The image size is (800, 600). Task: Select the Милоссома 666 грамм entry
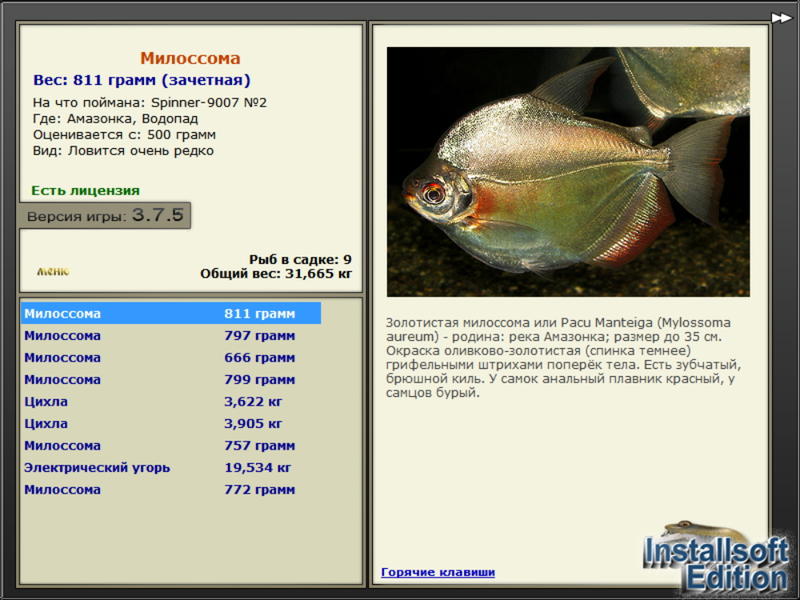[x=171, y=358]
